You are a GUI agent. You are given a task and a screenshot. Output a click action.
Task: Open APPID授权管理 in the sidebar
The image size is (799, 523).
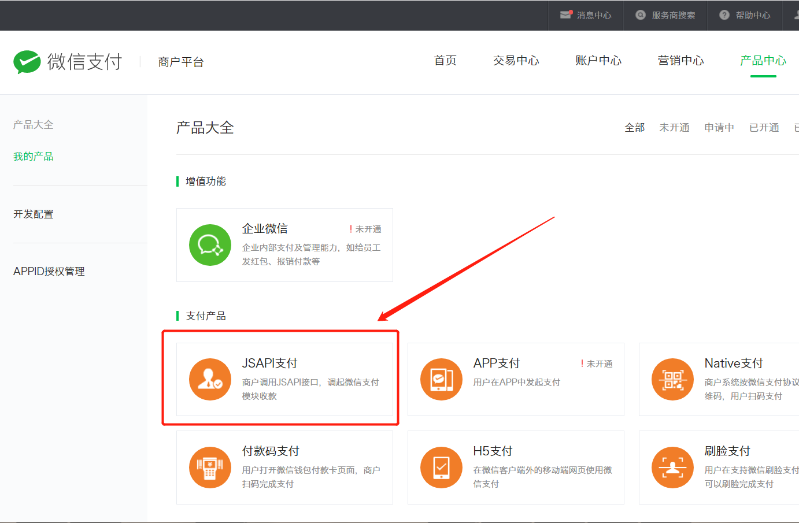coord(49,271)
